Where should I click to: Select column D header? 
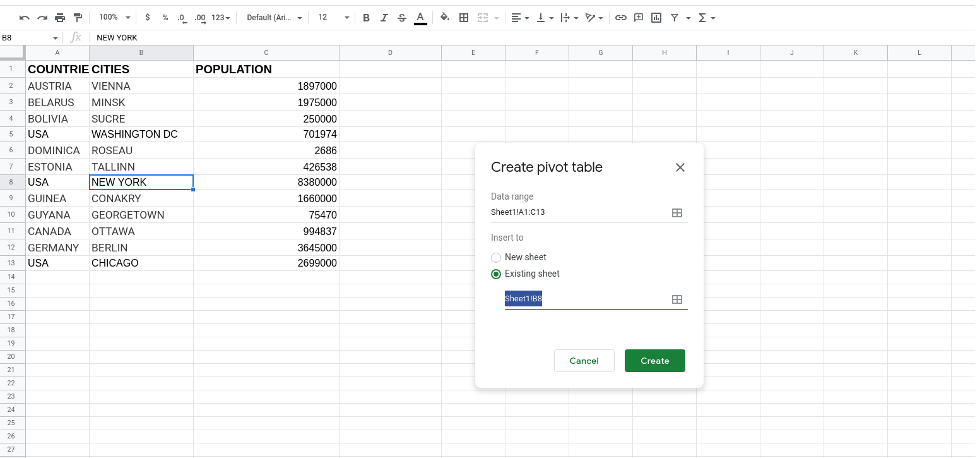391,53
